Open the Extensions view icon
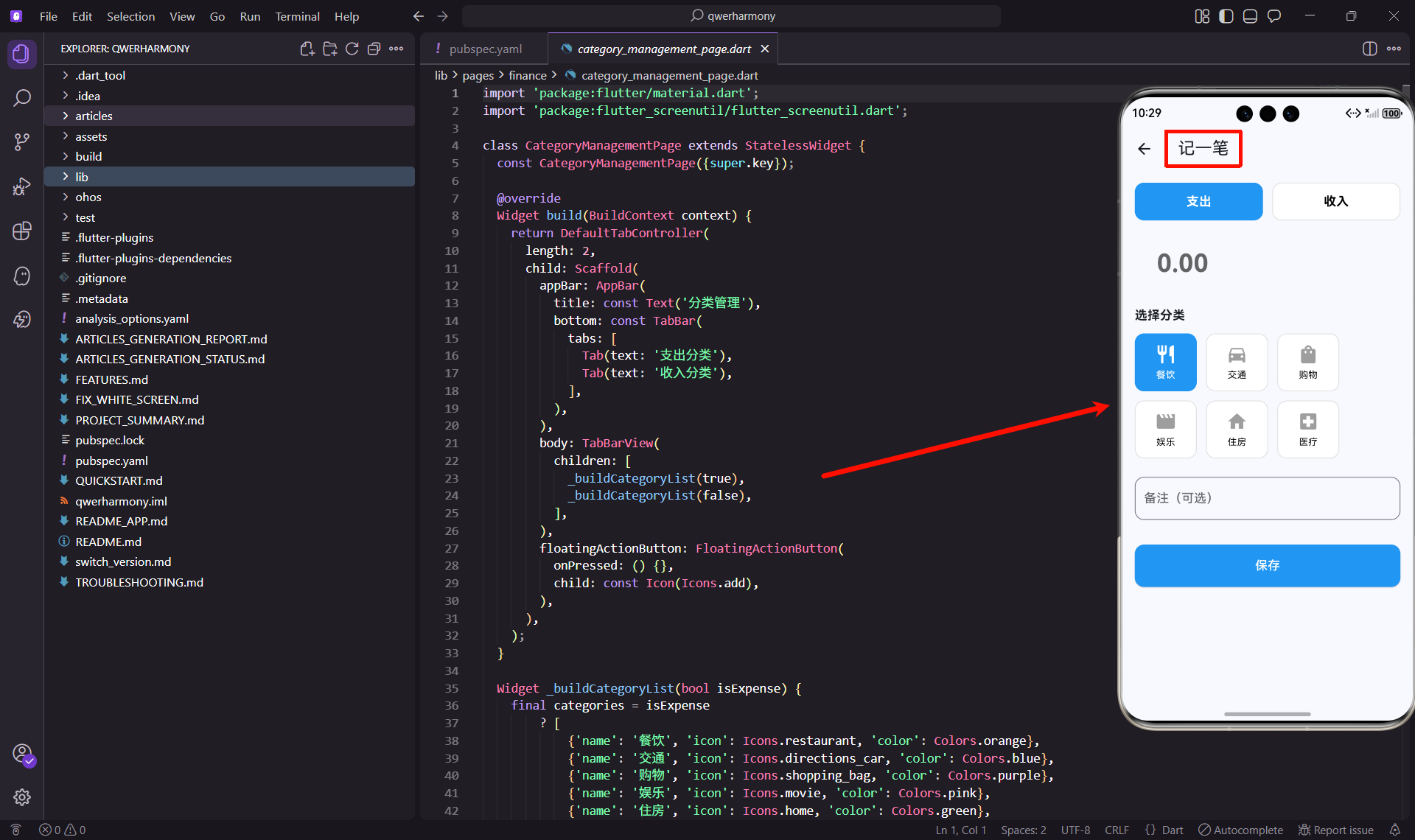Screen dimensions: 1415x840 [22, 231]
